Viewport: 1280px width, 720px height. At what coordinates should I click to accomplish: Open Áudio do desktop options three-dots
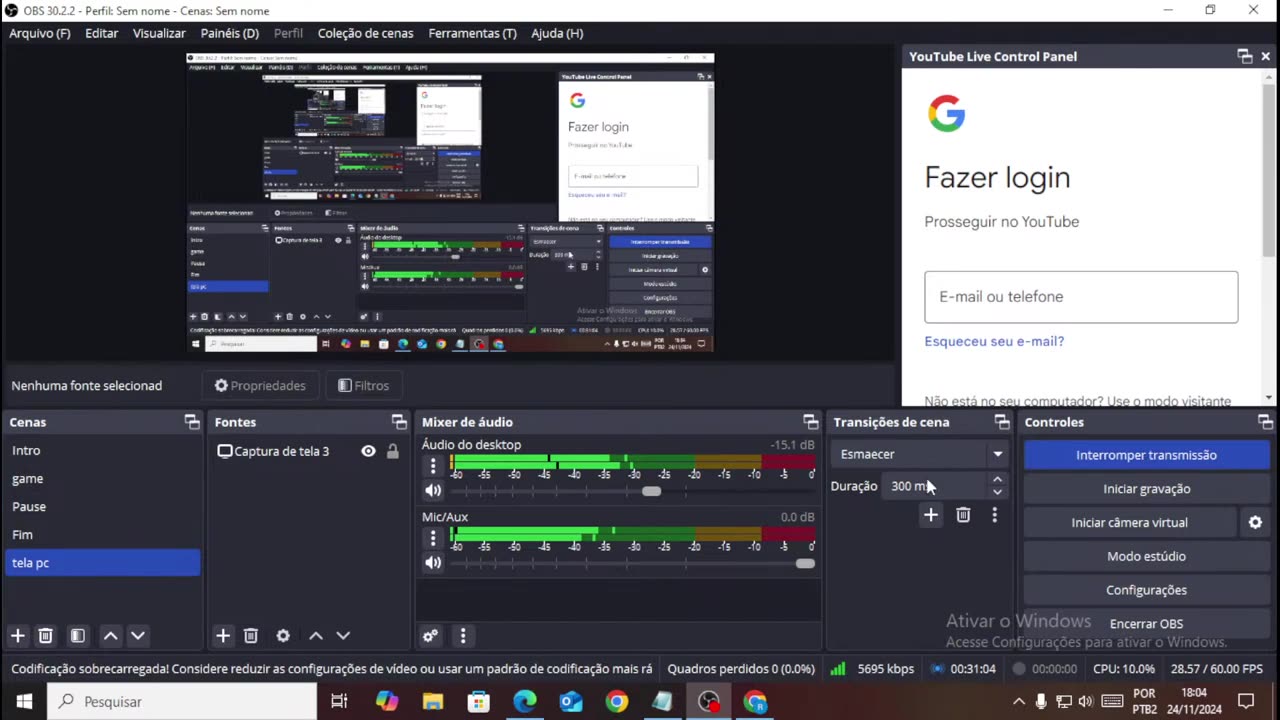[x=433, y=466]
